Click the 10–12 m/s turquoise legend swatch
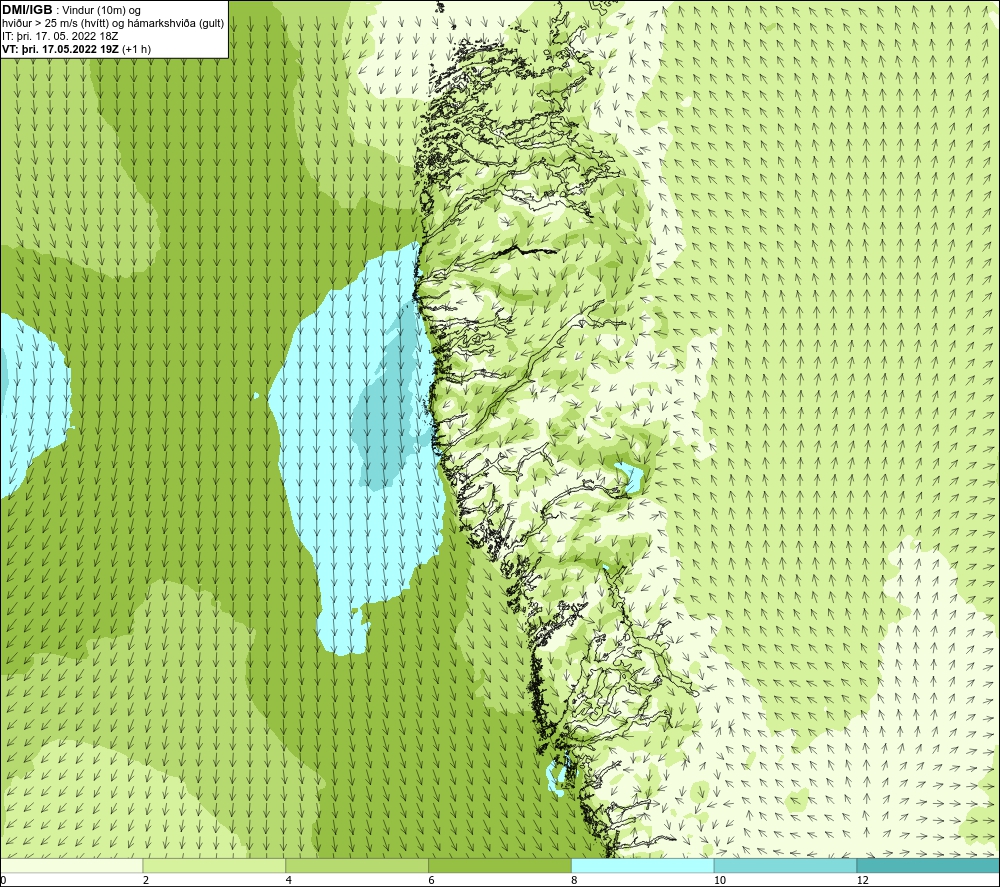The width and height of the screenshot is (1000, 887). click(x=786, y=865)
